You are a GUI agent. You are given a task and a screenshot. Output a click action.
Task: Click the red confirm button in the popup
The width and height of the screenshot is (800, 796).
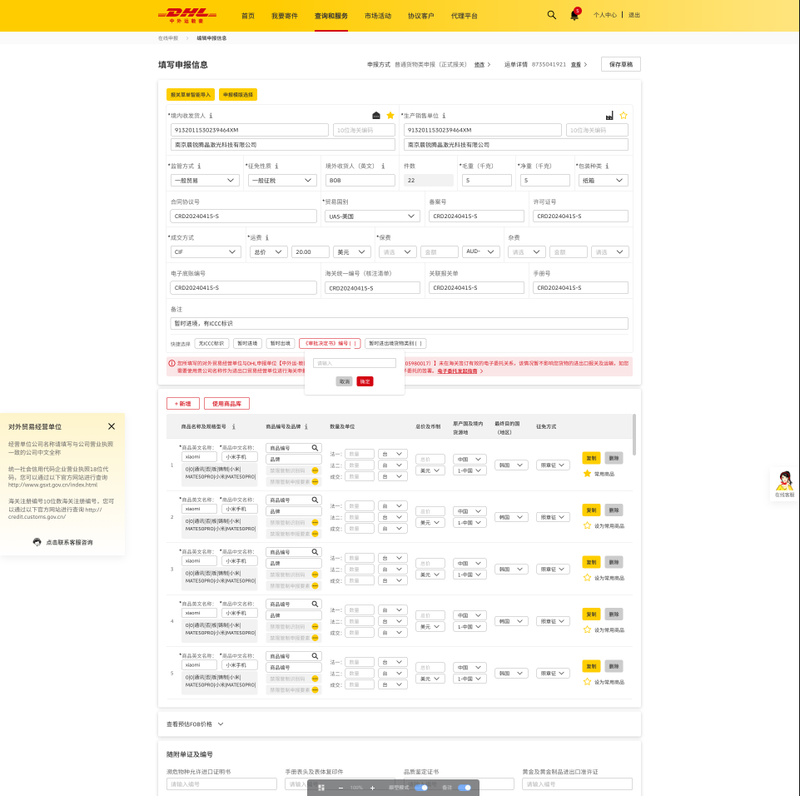click(365, 382)
